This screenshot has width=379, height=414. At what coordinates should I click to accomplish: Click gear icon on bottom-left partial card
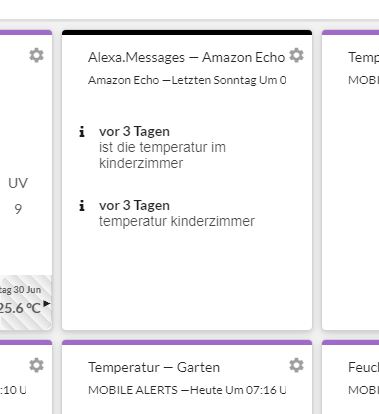tap(36, 365)
